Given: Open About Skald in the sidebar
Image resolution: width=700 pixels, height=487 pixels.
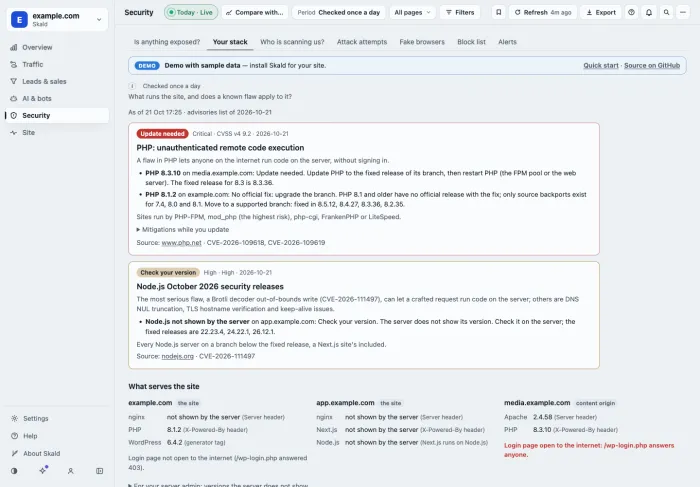Looking at the screenshot, I should click(57, 453).
